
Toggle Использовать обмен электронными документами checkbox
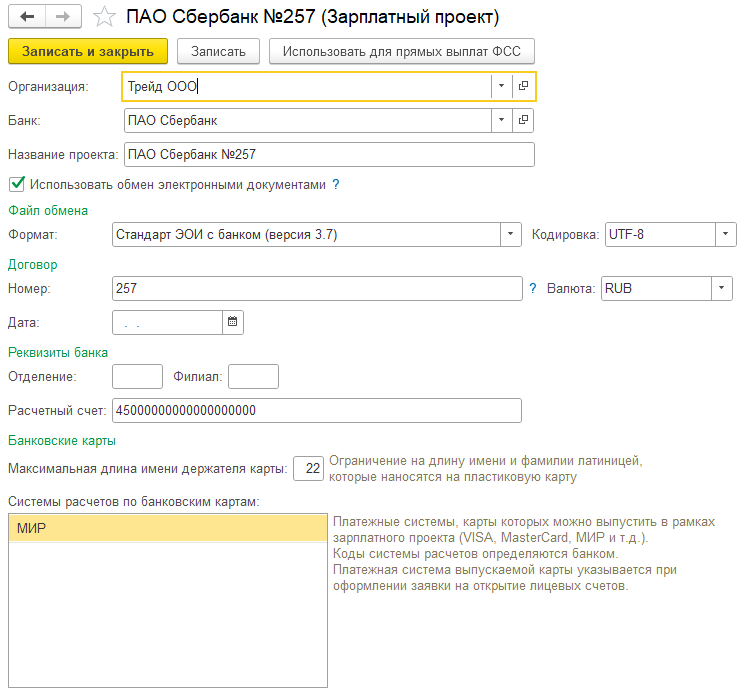pos(17,184)
